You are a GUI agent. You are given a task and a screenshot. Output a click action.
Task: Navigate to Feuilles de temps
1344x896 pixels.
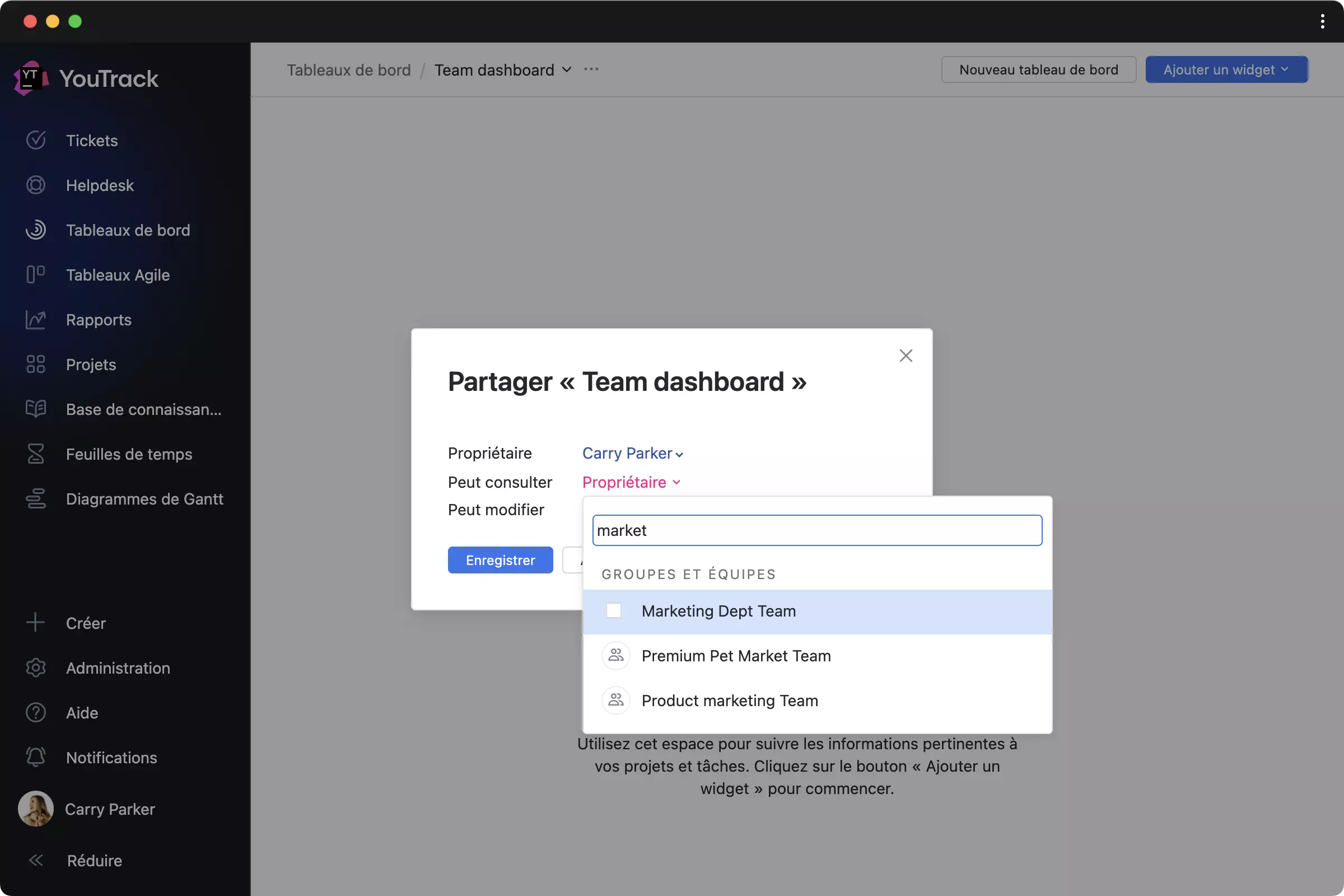pos(129,454)
